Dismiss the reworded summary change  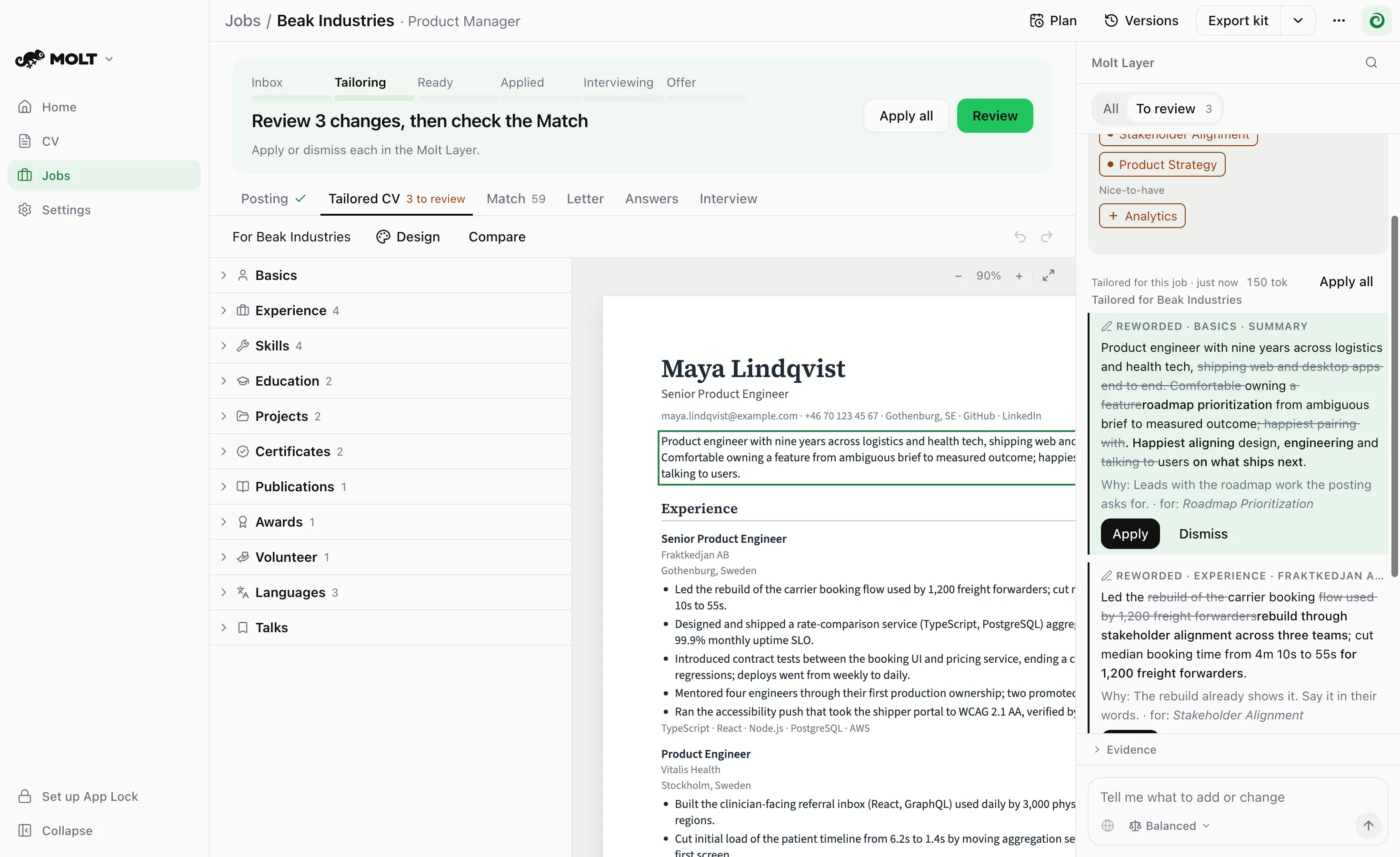[1203, 533]
